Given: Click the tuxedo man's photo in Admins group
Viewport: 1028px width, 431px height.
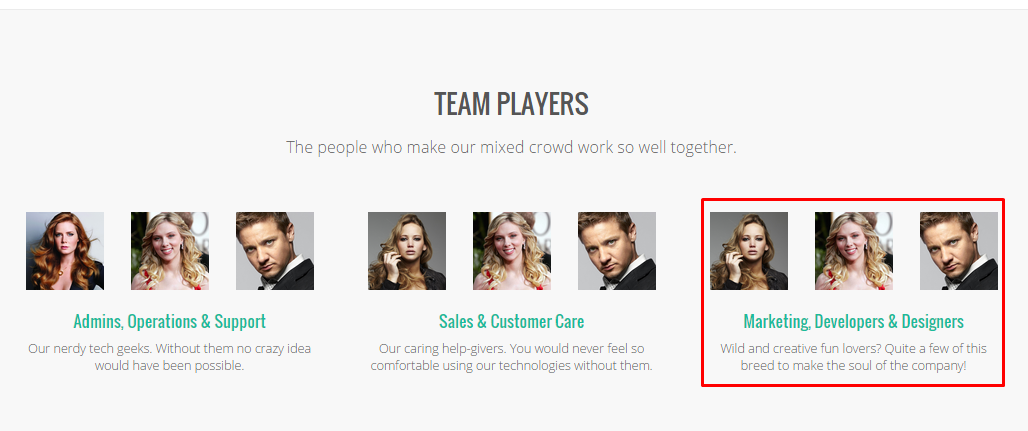Looking at the screenshot, I should pyautogui.click(x=275, y=251).
